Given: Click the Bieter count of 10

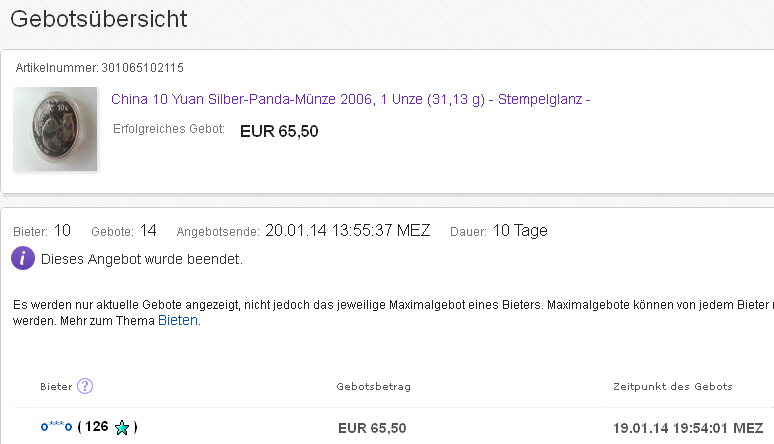Looking at the screenshot, I should coord(62,231).
